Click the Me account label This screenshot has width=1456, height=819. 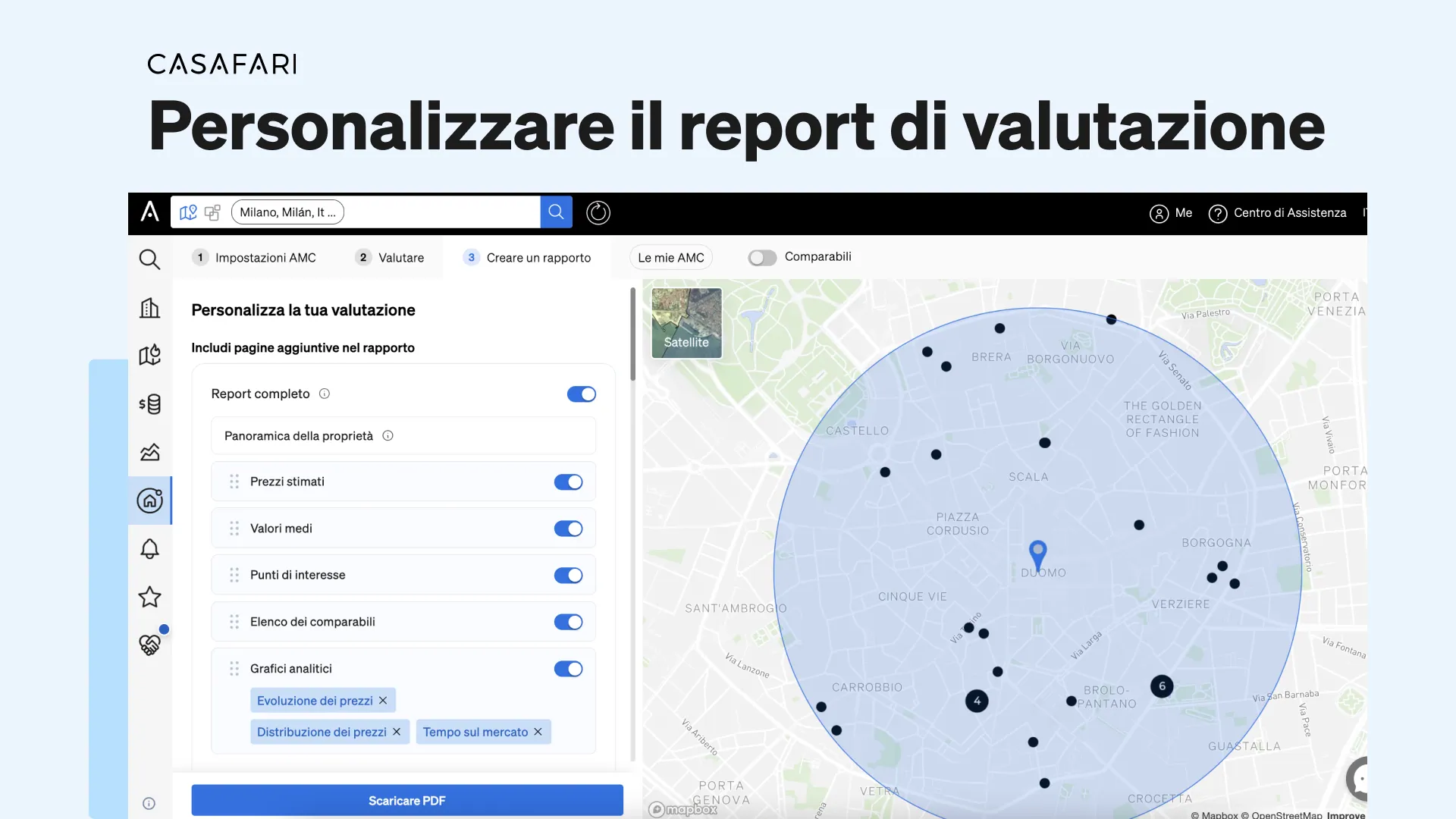click(x=1184, y=213)
